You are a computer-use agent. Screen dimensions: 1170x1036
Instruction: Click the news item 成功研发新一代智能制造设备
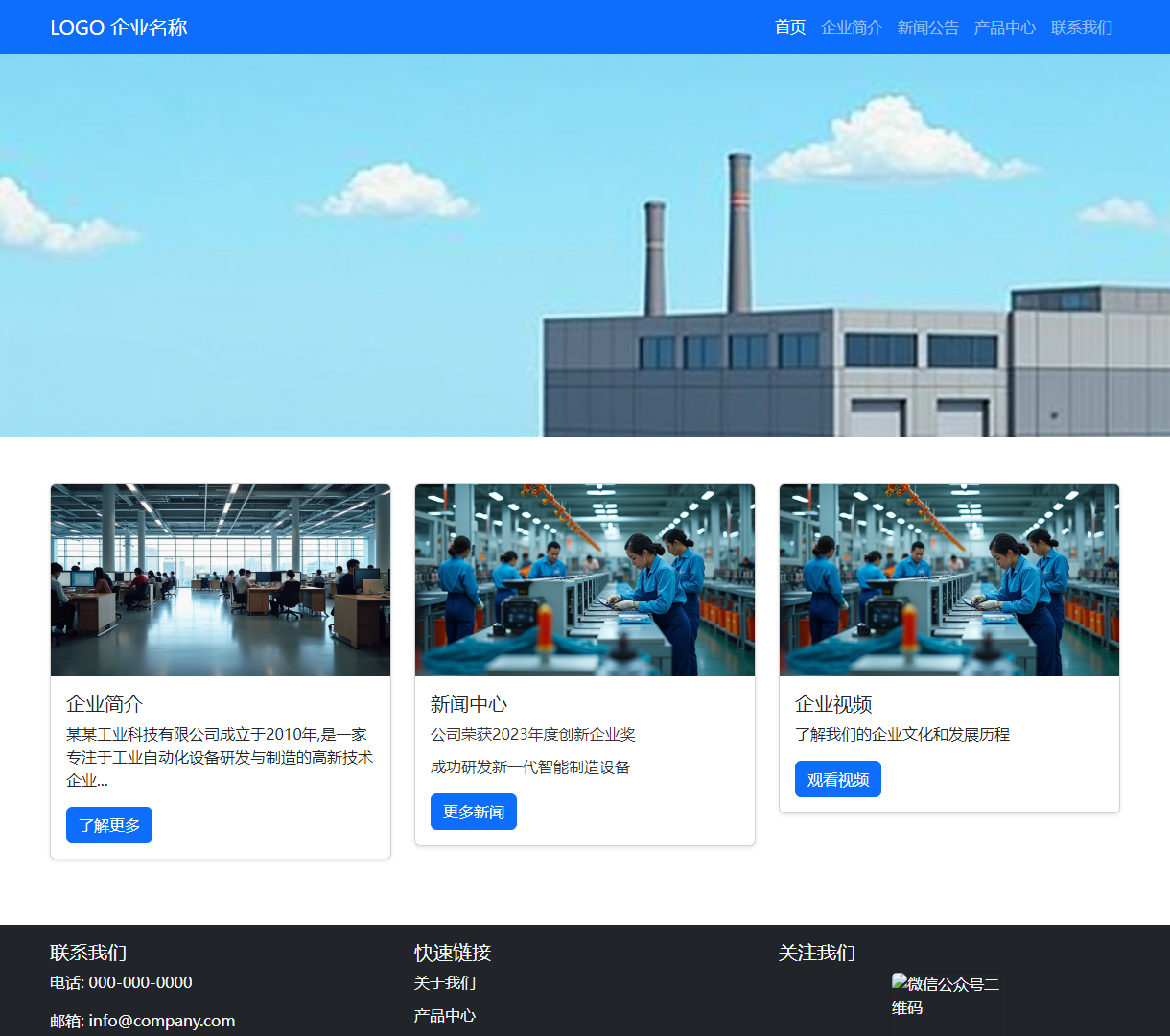529,766
